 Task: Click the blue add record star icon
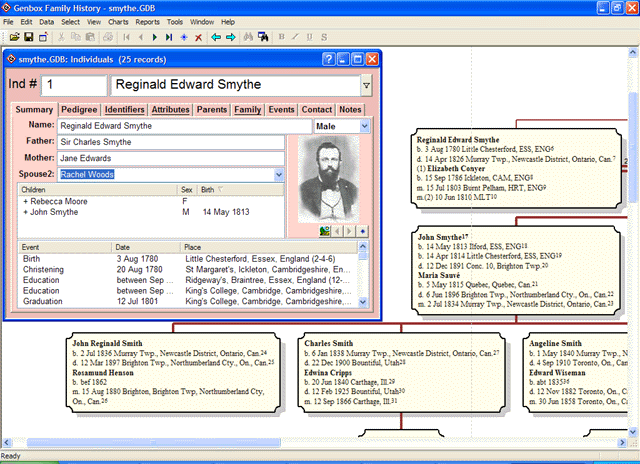[x=184, y=38]
